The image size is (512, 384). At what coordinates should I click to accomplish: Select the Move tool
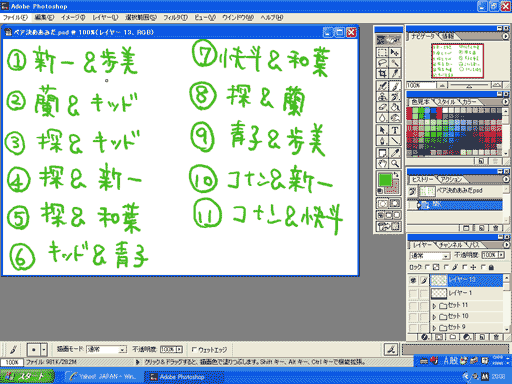point(395,52)
